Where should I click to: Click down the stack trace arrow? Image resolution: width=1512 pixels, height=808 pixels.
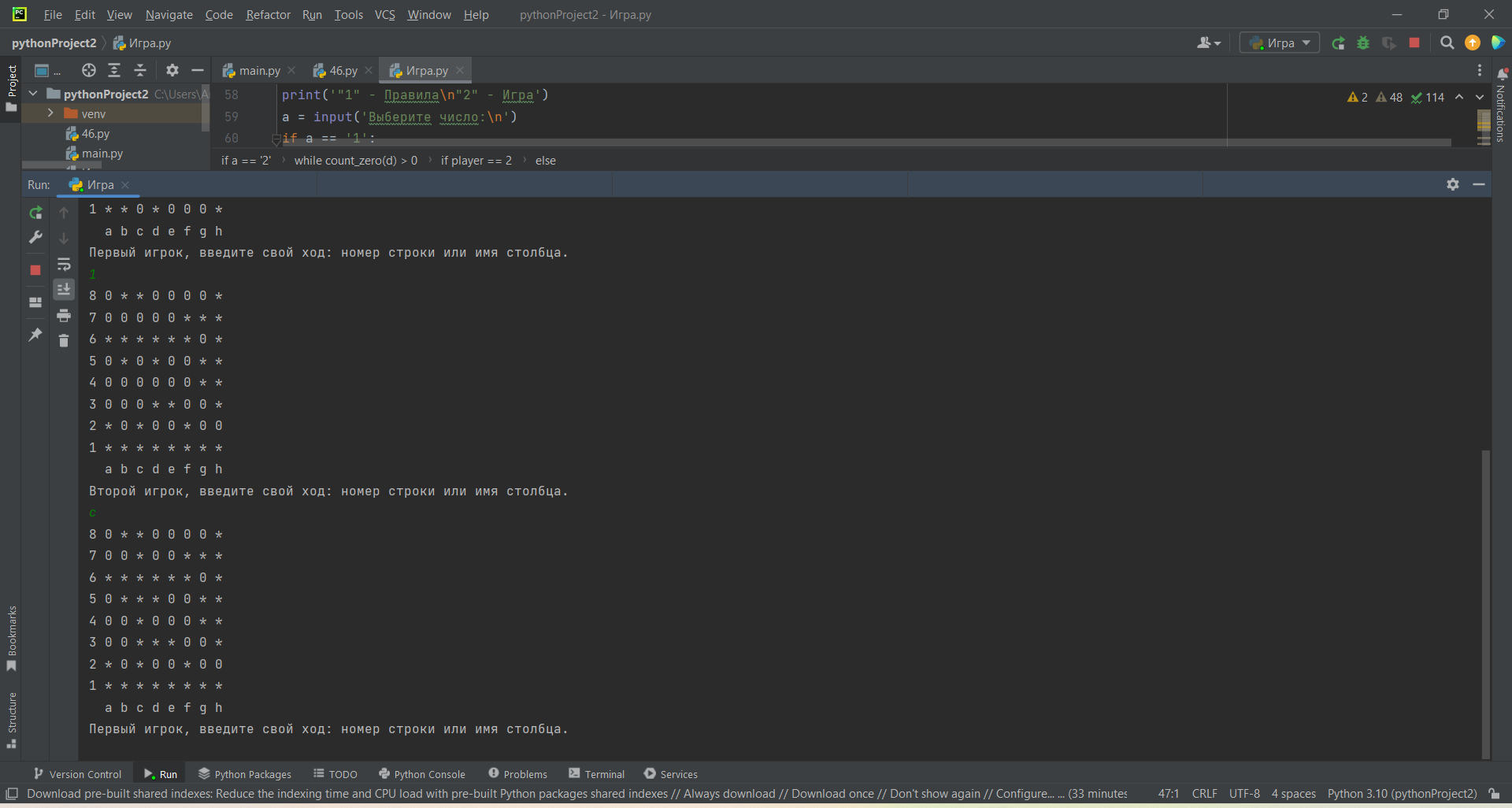[x=64, y=238]
